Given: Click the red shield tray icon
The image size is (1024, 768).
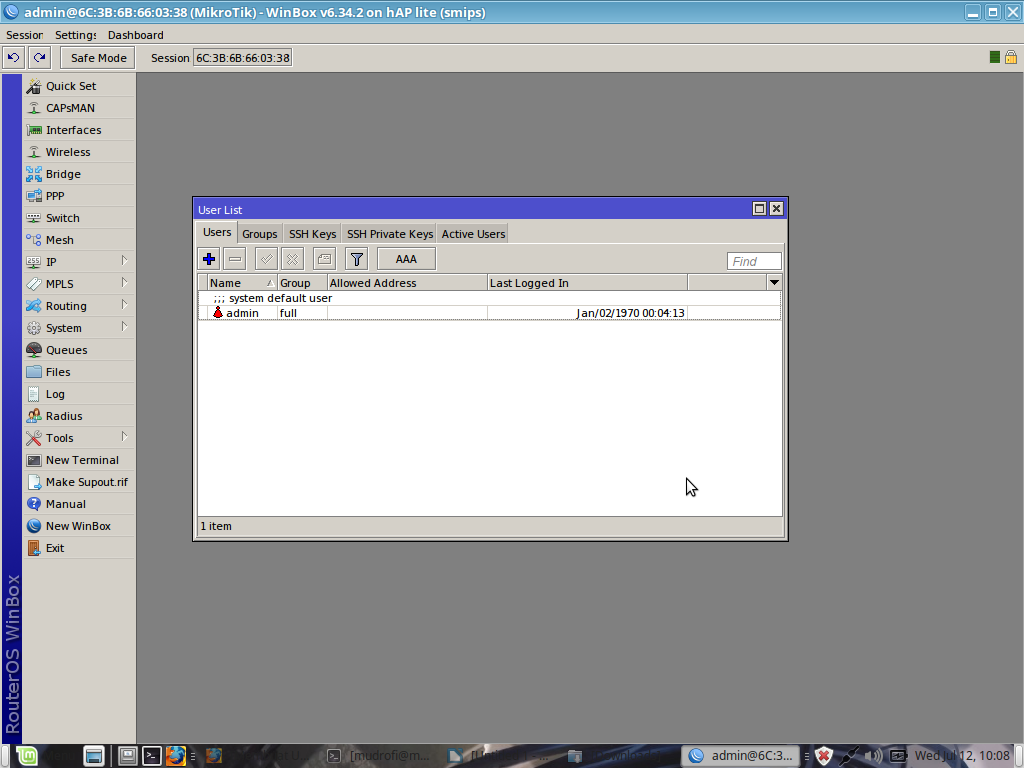Looking at the screenshot, I should [824, 756].
